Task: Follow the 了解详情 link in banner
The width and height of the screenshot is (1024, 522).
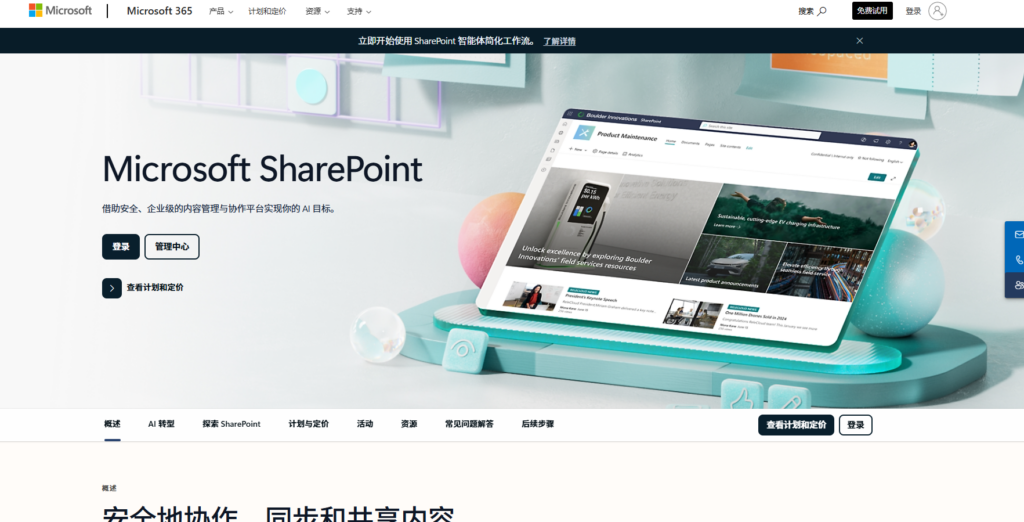Action: coord(560,41)
